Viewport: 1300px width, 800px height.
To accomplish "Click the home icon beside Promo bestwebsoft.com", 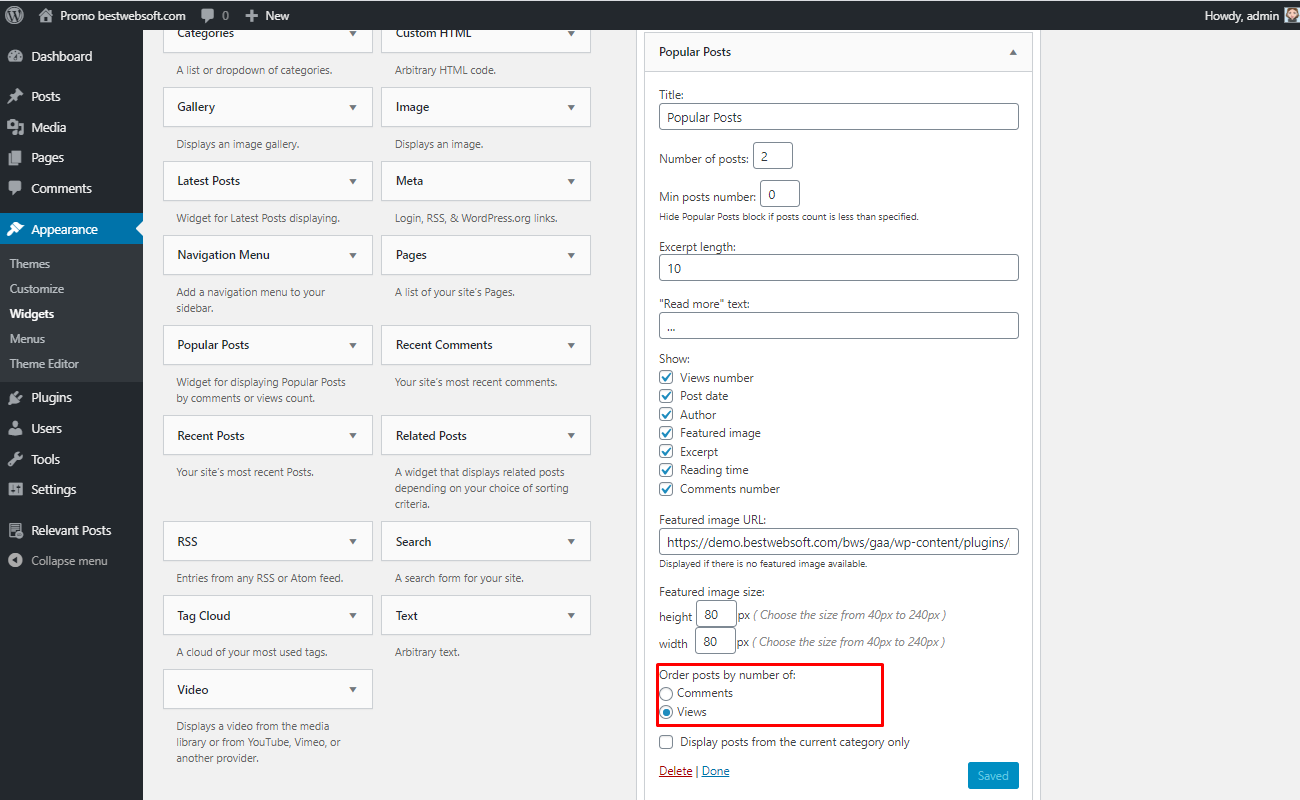I will (x=46, y=15).
